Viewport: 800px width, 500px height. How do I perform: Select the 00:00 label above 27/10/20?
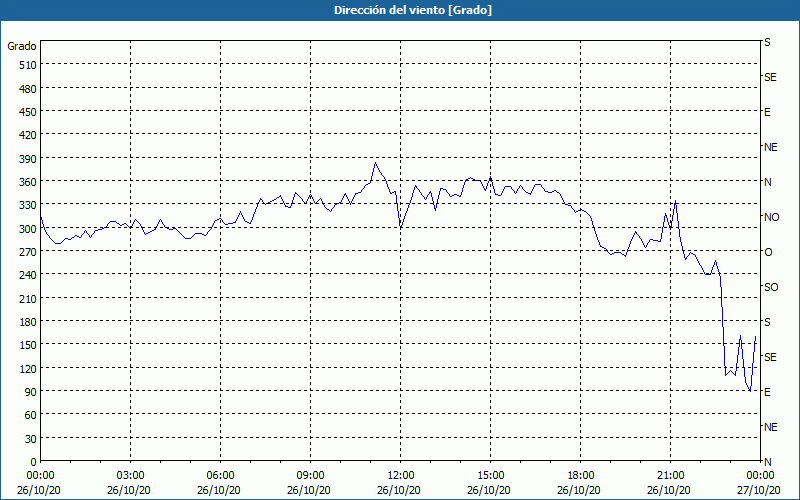(761, 476)
